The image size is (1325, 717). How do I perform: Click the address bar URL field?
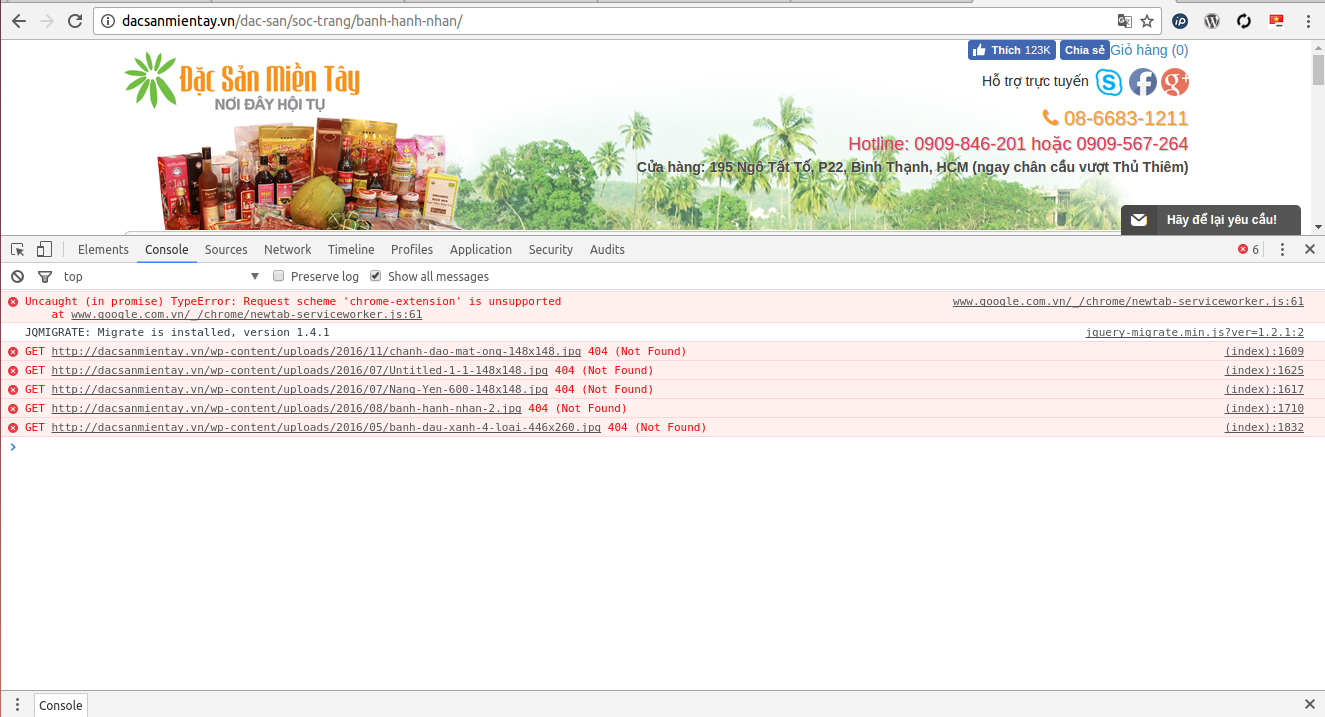(x=600, y=21)
